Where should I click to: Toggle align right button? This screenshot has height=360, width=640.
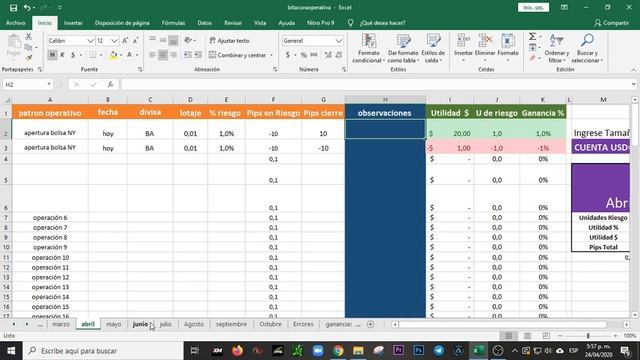(x=173, y=55)
